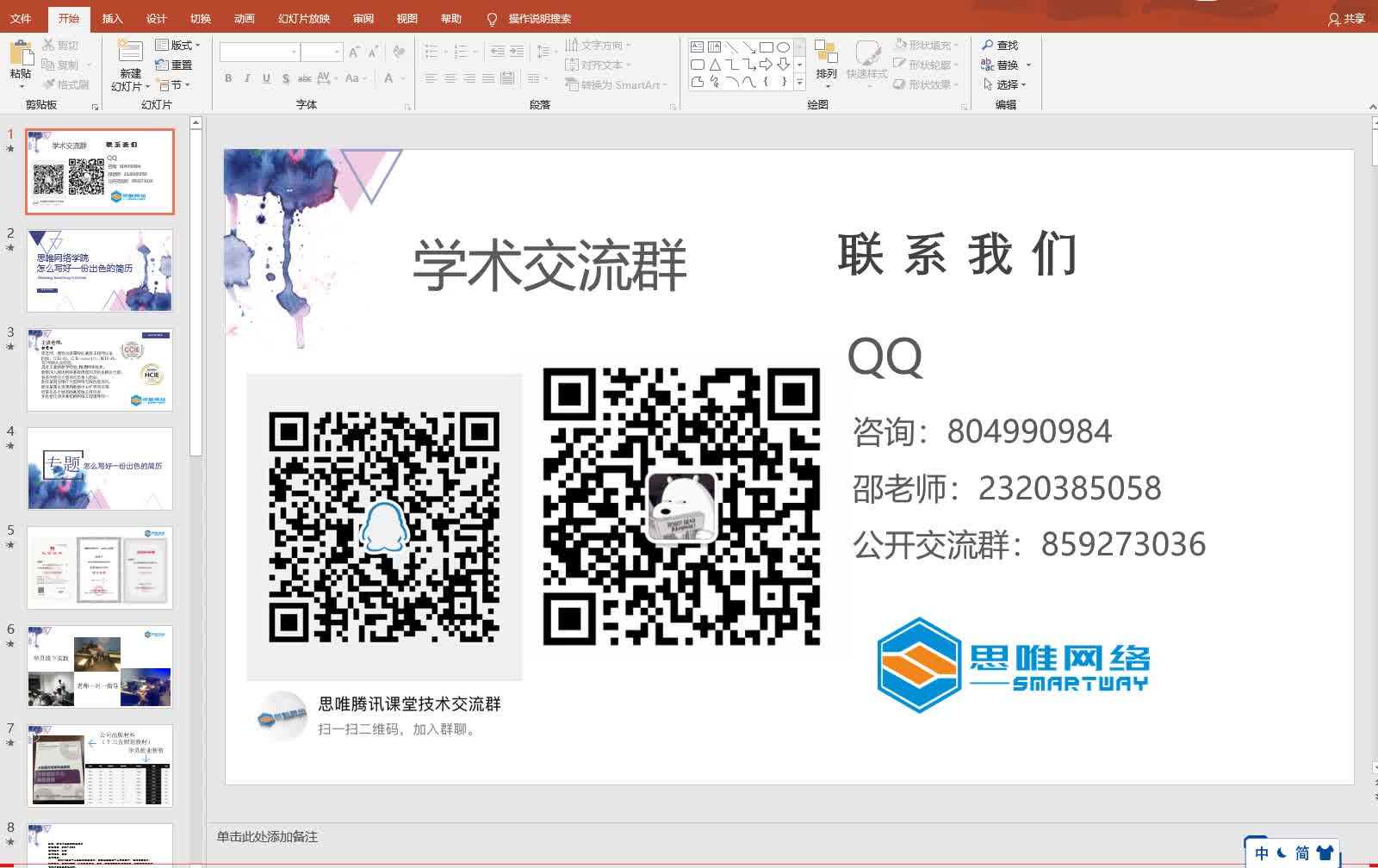Switch to the Insert (插入) tab
The width and height of the screenshot is (1378, 868).
click(x=112, y=18)
